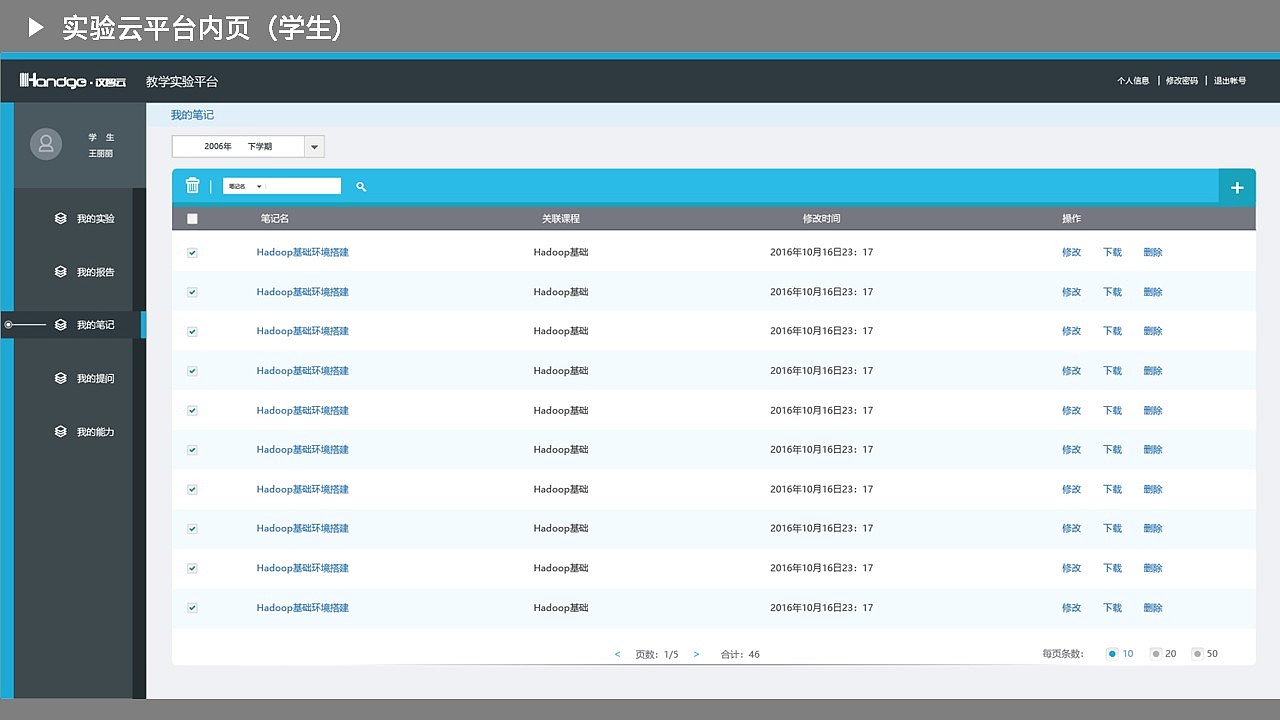Click the trash delete icon in toolbar
The height and width of the screenshot is (720, 1280).
click(x=193, y=186)
